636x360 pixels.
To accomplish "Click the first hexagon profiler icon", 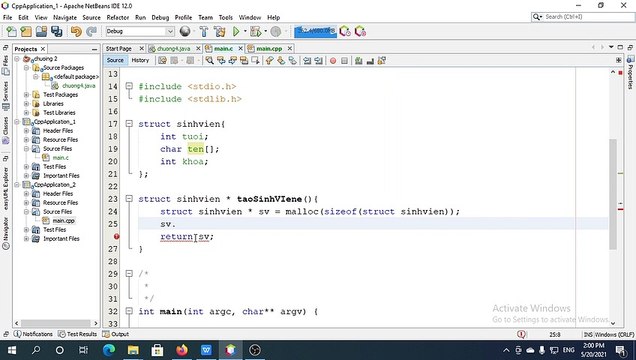I will (345, 31).
